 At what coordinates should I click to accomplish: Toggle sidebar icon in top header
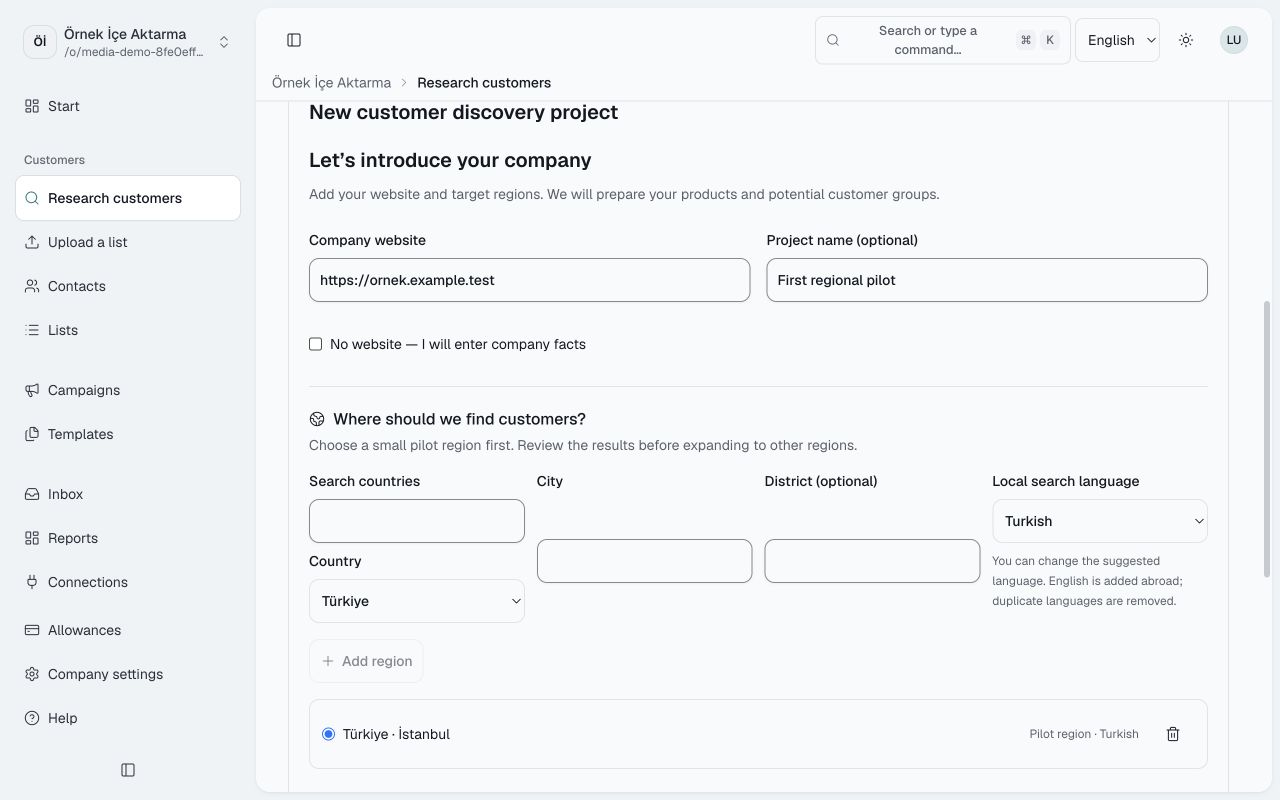294,40
